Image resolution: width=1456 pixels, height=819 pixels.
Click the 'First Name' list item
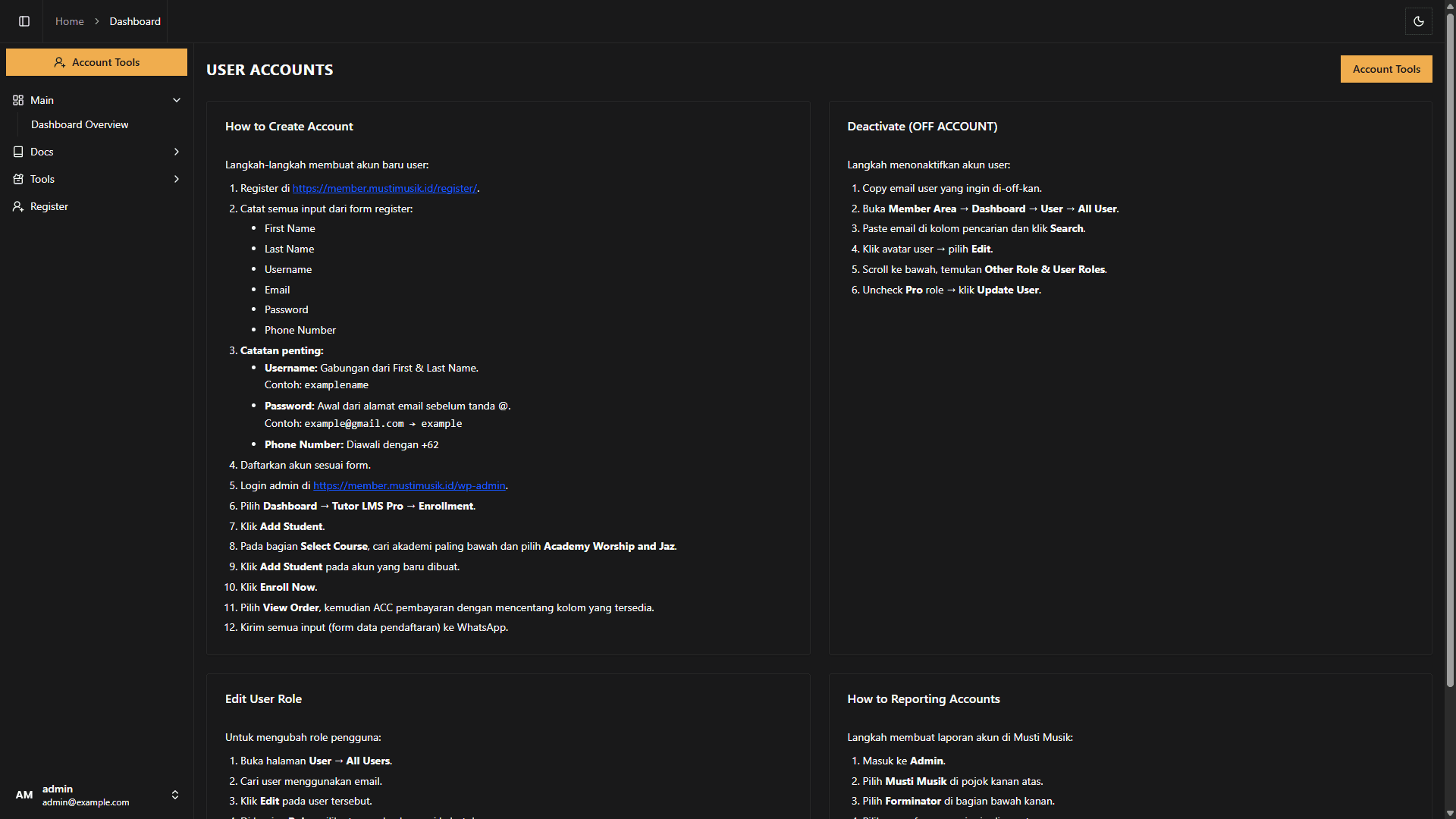tap(290, 228)
